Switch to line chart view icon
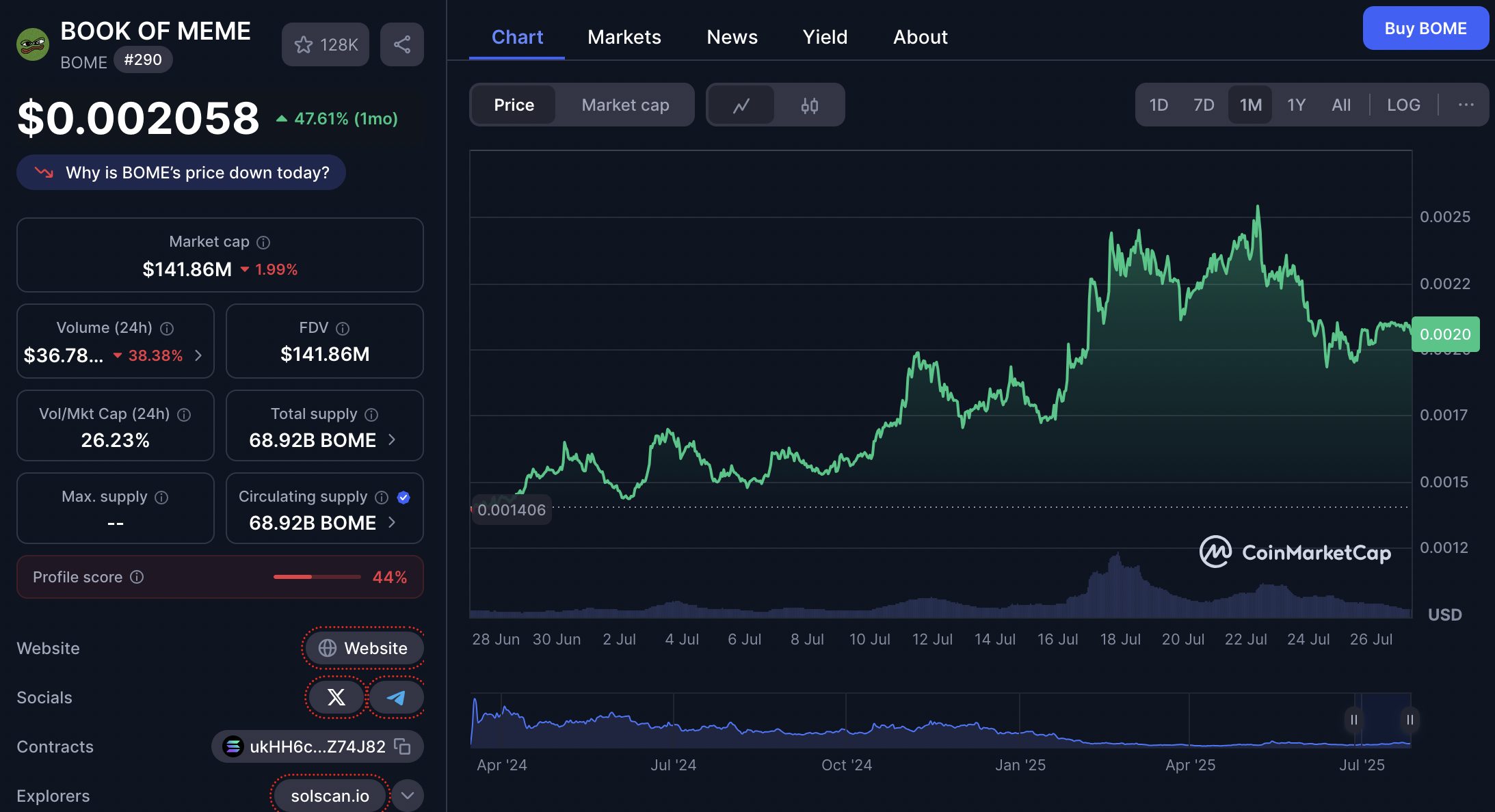The width and height of the screenshot is (1495, 812). [x=741, y=105]
